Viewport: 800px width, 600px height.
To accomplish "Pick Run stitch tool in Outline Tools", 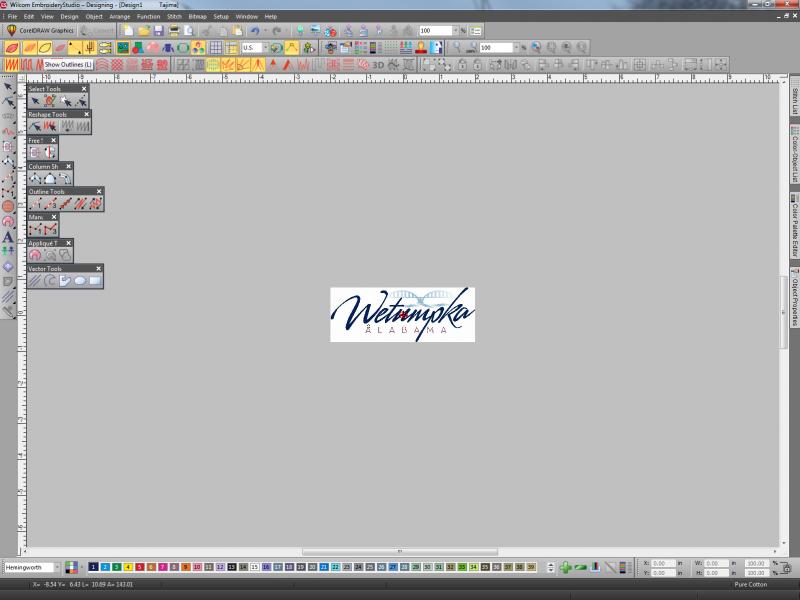I will click(x=35, y=204).
